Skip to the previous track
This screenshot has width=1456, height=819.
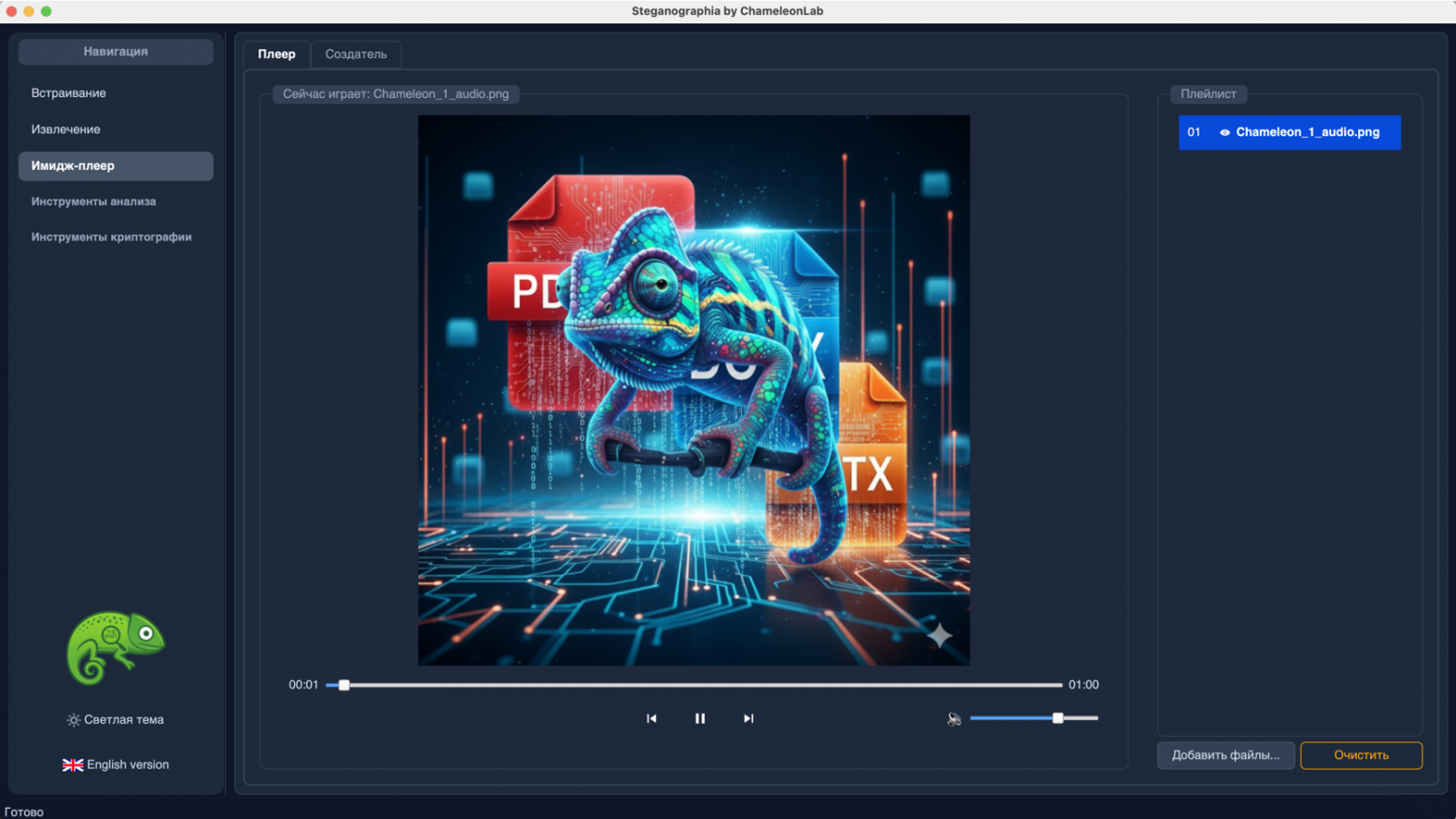(651, 718)
